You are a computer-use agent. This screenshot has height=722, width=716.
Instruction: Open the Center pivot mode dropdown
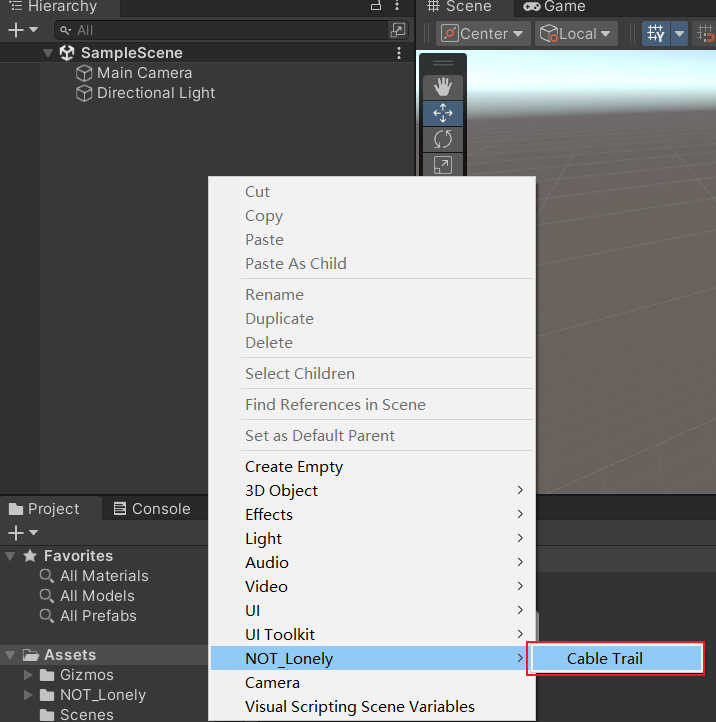483,34
